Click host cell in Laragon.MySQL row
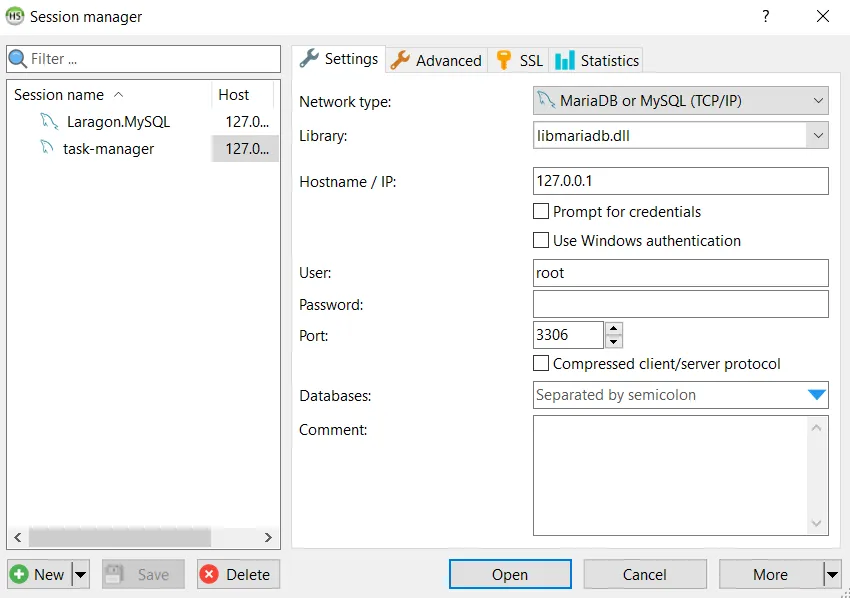850x598 pixels. coord(247,121)
